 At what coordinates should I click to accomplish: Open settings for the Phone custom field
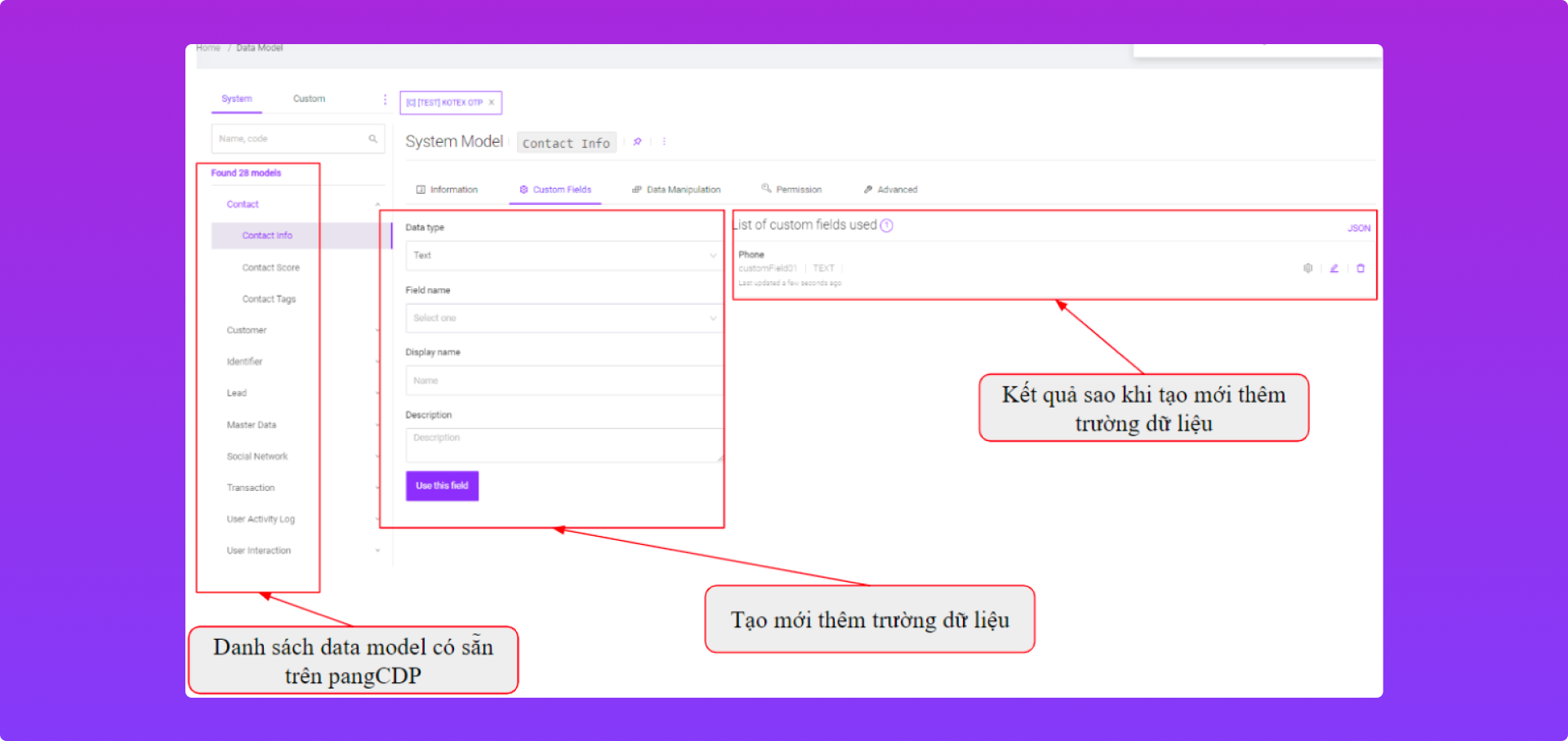[x=1307, y=269]
